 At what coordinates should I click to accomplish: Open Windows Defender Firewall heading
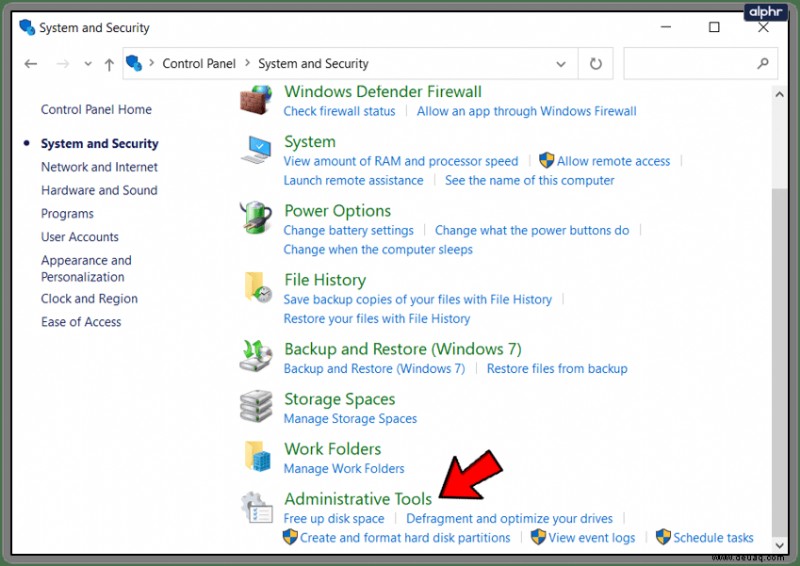click(383, 91)
